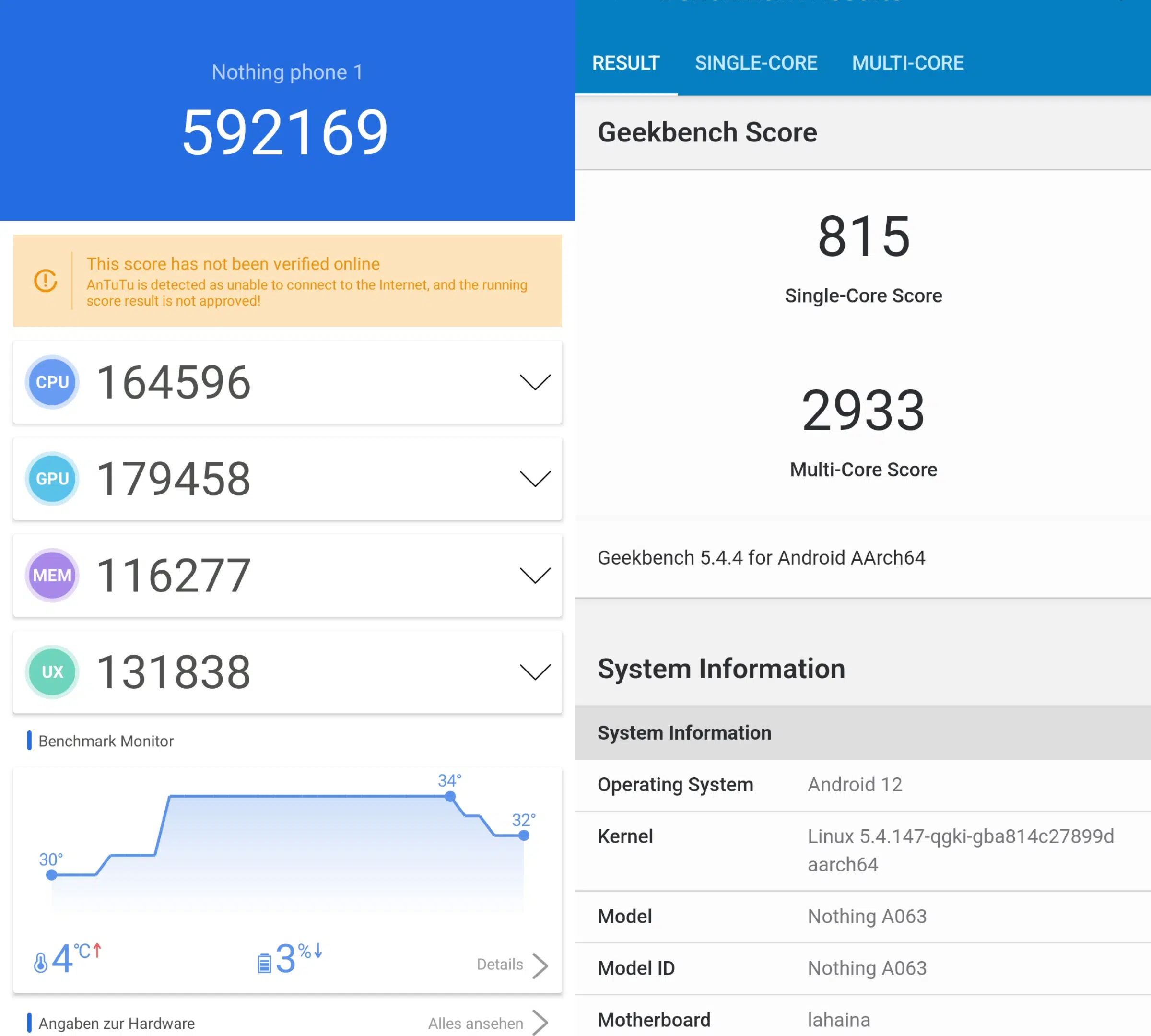This screenshot has width=1151, height=1036.
Task: Tap the total score 592169
Action: pyautogui.click(x=284, y=132)
